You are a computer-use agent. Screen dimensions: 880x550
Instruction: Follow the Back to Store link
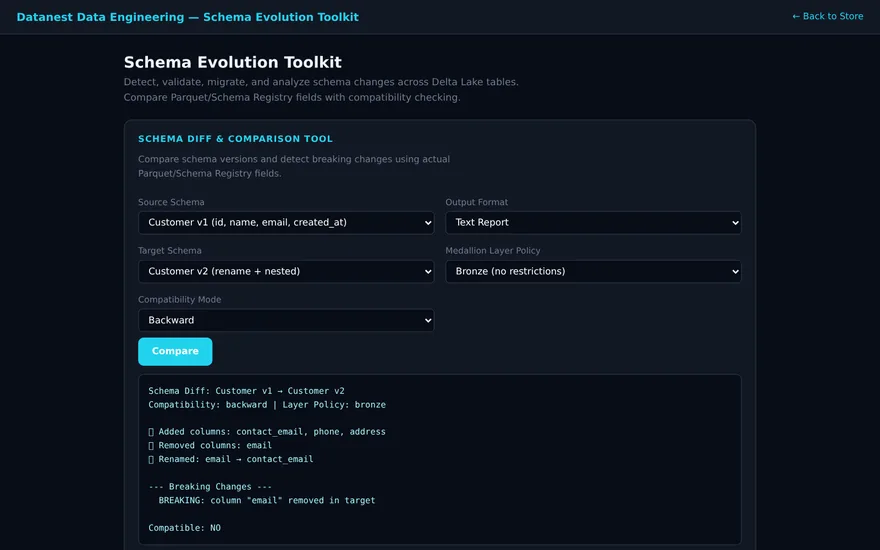pos(827,16)
